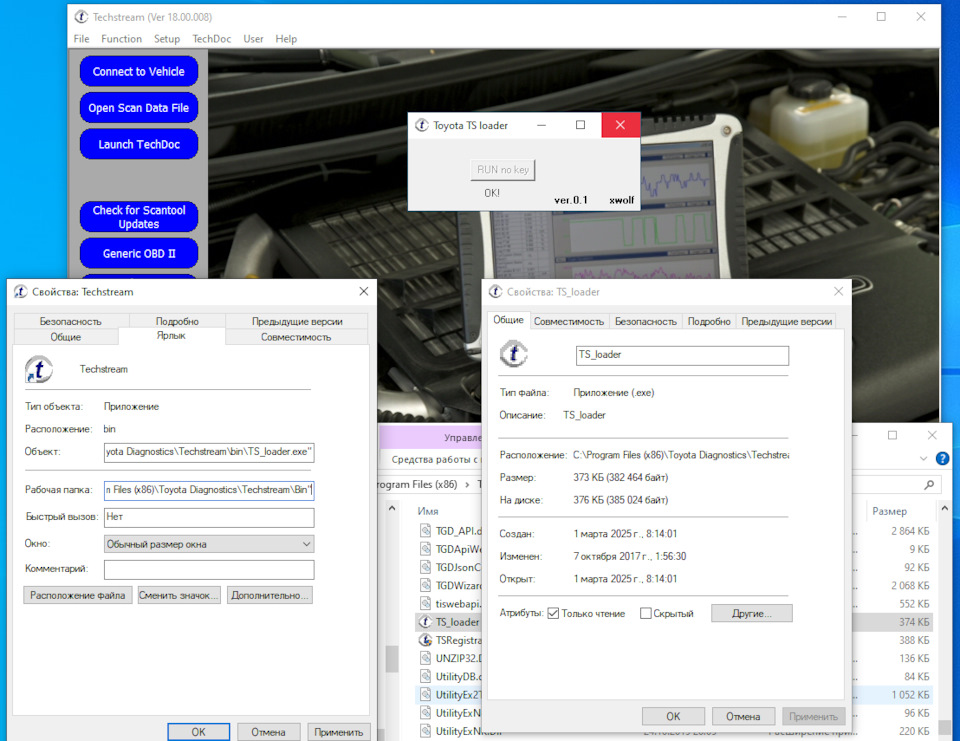Switch to Безопасность tab in Techstream properties
Screen dimensions: 960x741
click(71, 321)
